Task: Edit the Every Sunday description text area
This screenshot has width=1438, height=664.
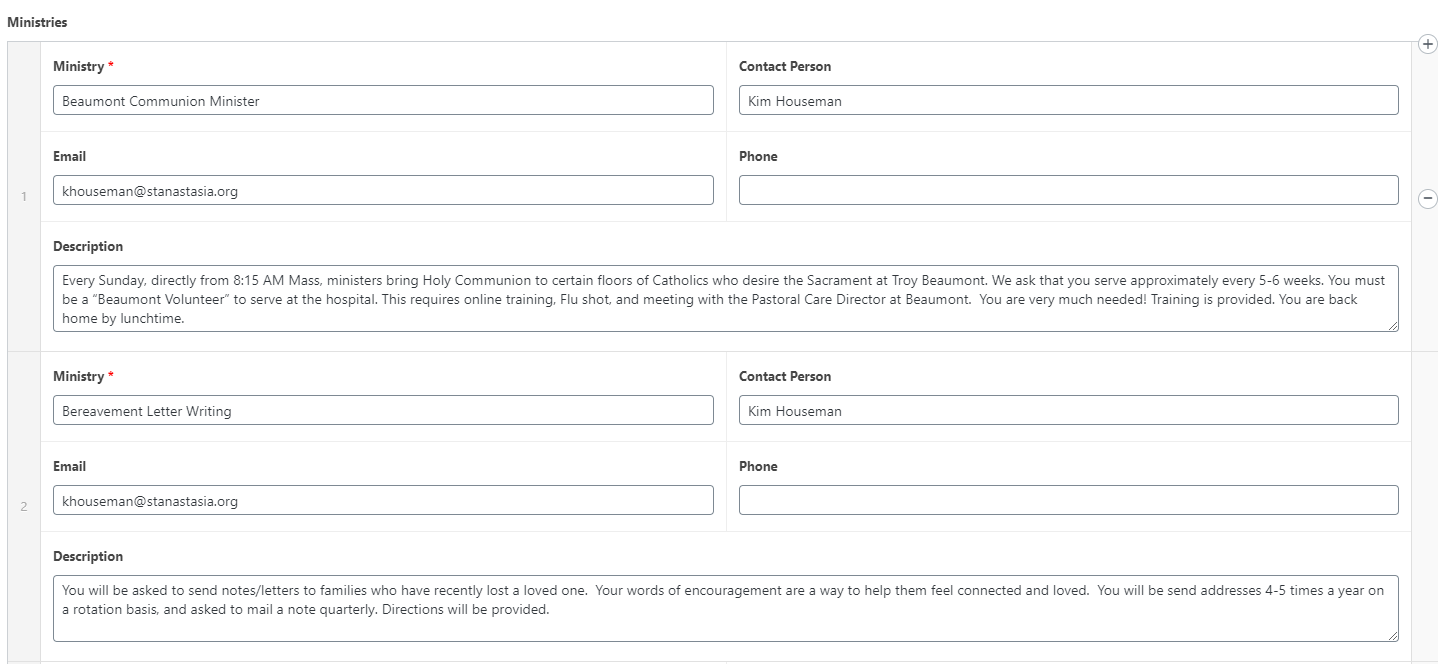Action: pyautogui.click(x=725, y=298)
